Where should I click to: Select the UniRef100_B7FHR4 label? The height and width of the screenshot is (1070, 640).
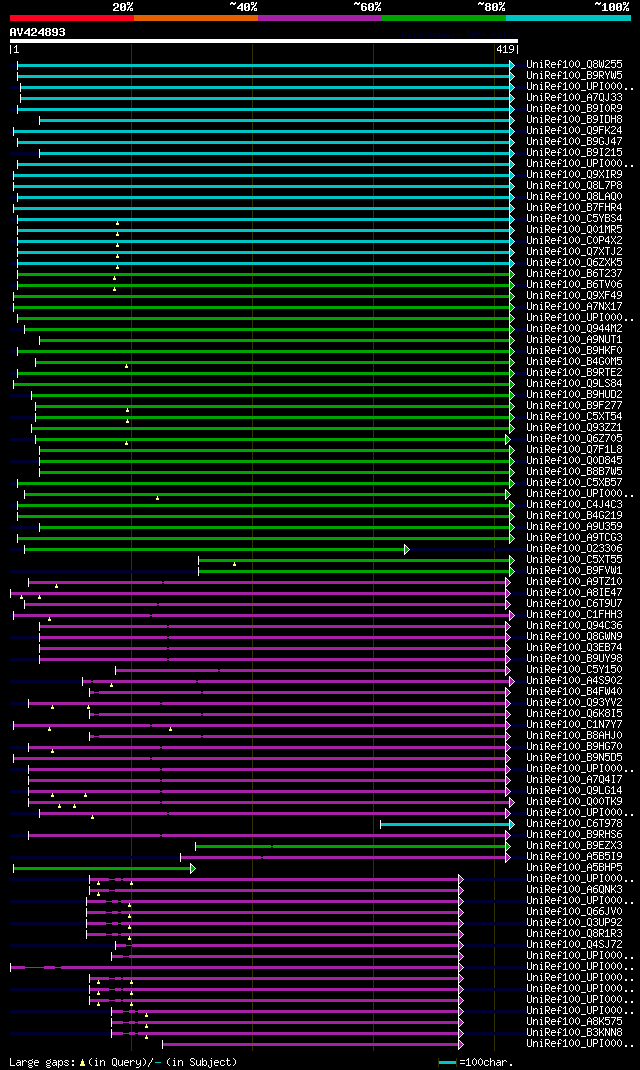click(574, 207)
